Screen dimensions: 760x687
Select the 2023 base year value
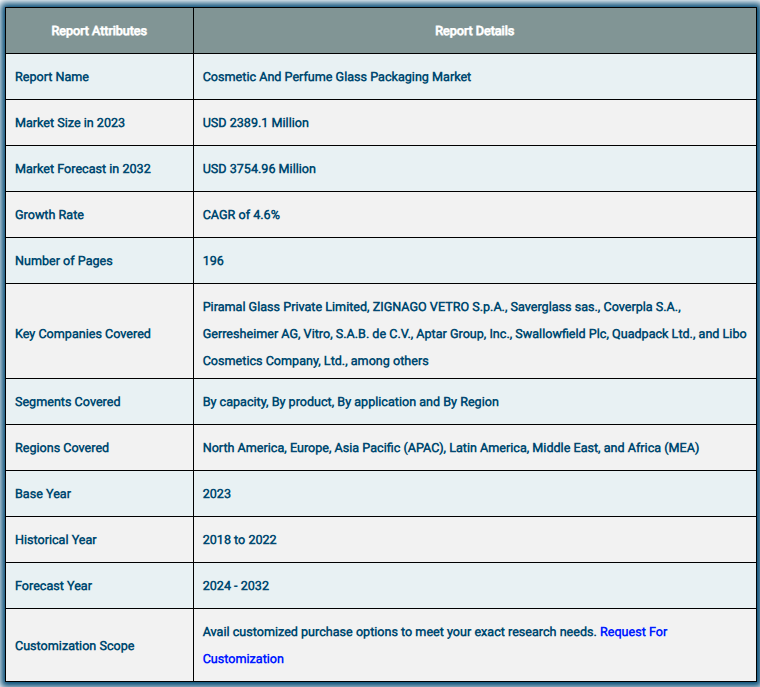tap(217, 494)
